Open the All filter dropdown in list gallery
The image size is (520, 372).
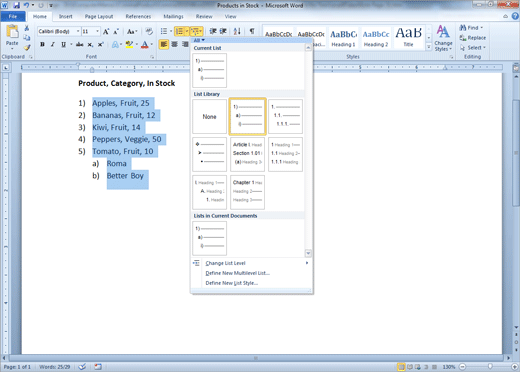pyautogui.click(x=199, y=40)
